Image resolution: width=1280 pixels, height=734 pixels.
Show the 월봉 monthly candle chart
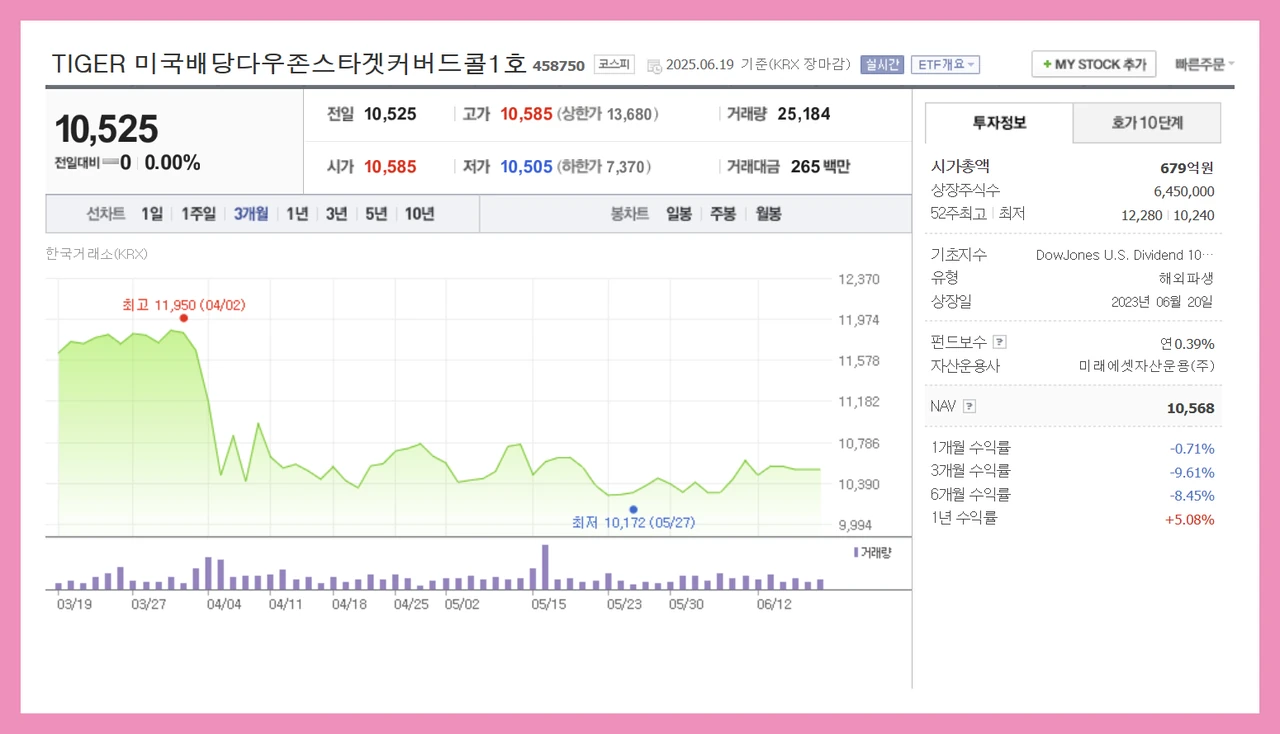pyautogui.click(x=768, y=213)
